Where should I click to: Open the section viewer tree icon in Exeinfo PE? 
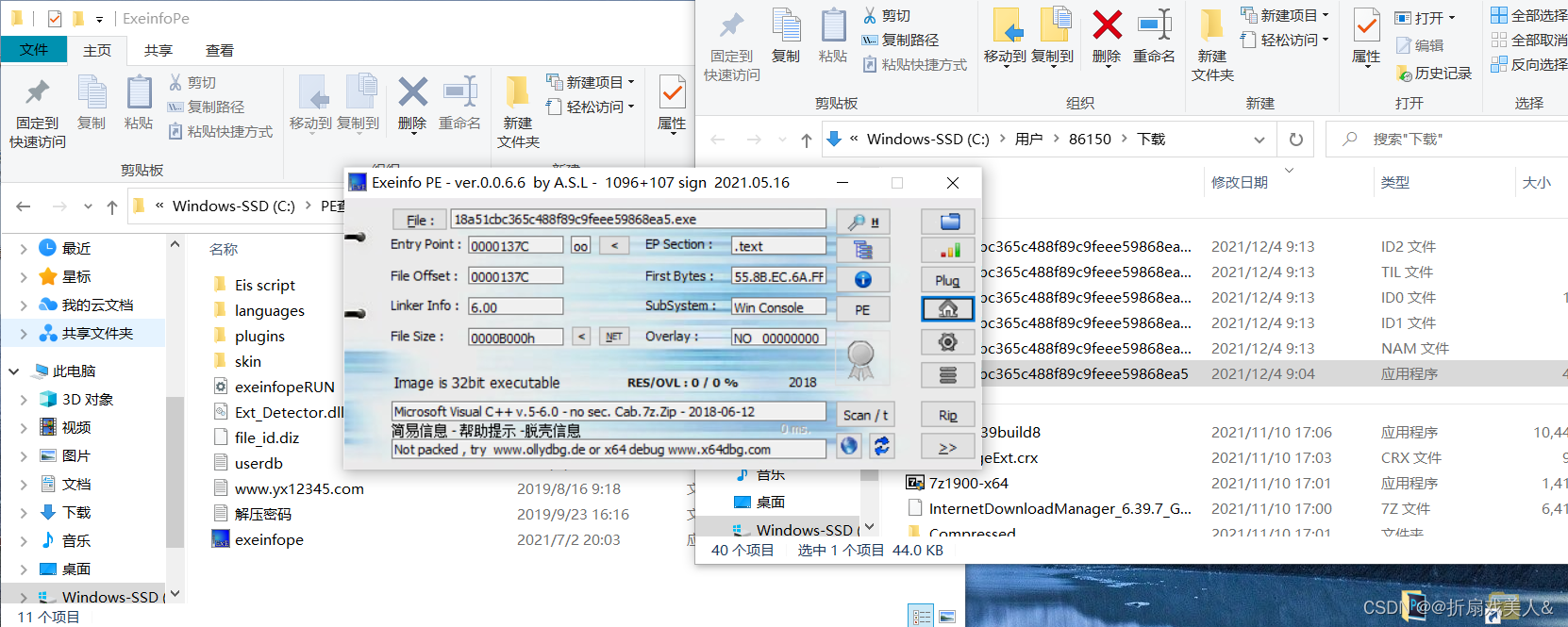(x=862, y=250)
